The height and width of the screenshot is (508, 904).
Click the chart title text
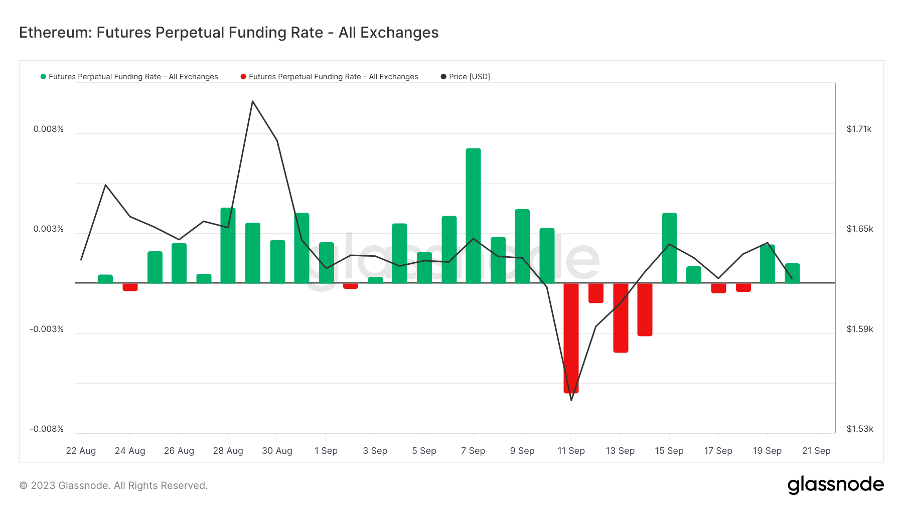pos(229,32)
